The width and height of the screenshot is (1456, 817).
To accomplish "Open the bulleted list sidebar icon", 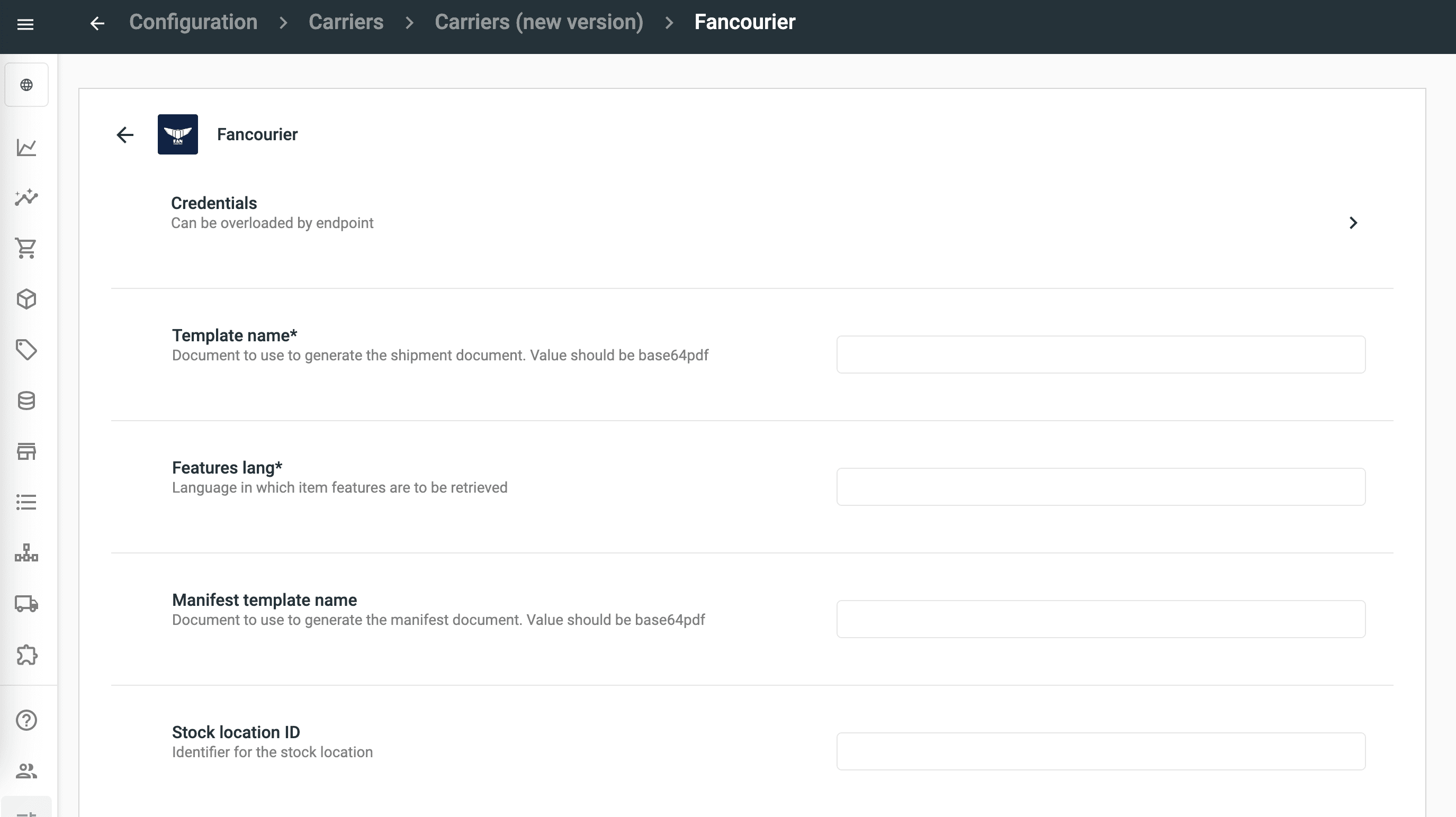I will pyautogui.click(x=26, y=502).
